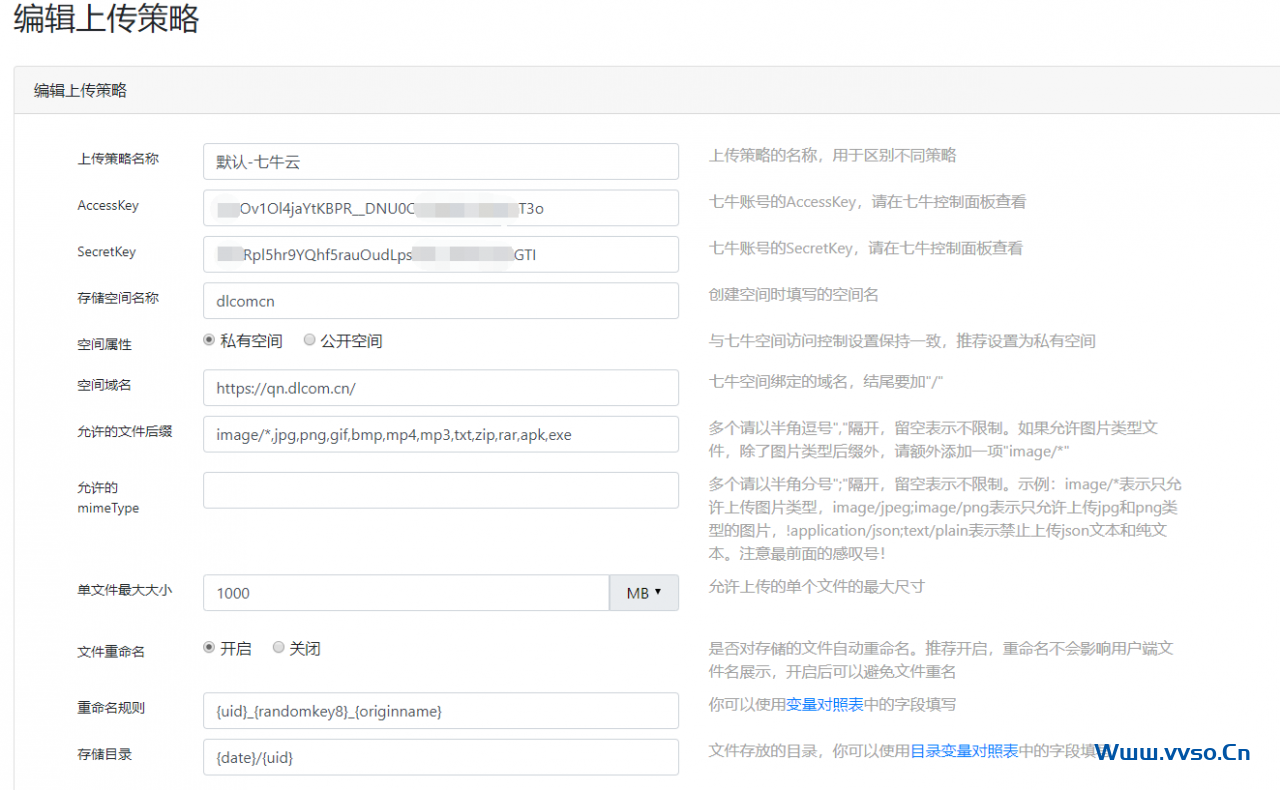This screenshot has height=790, width=1280.
Task: Click the 单文件最大大小 field showing 1000
Action: (405, 593)
